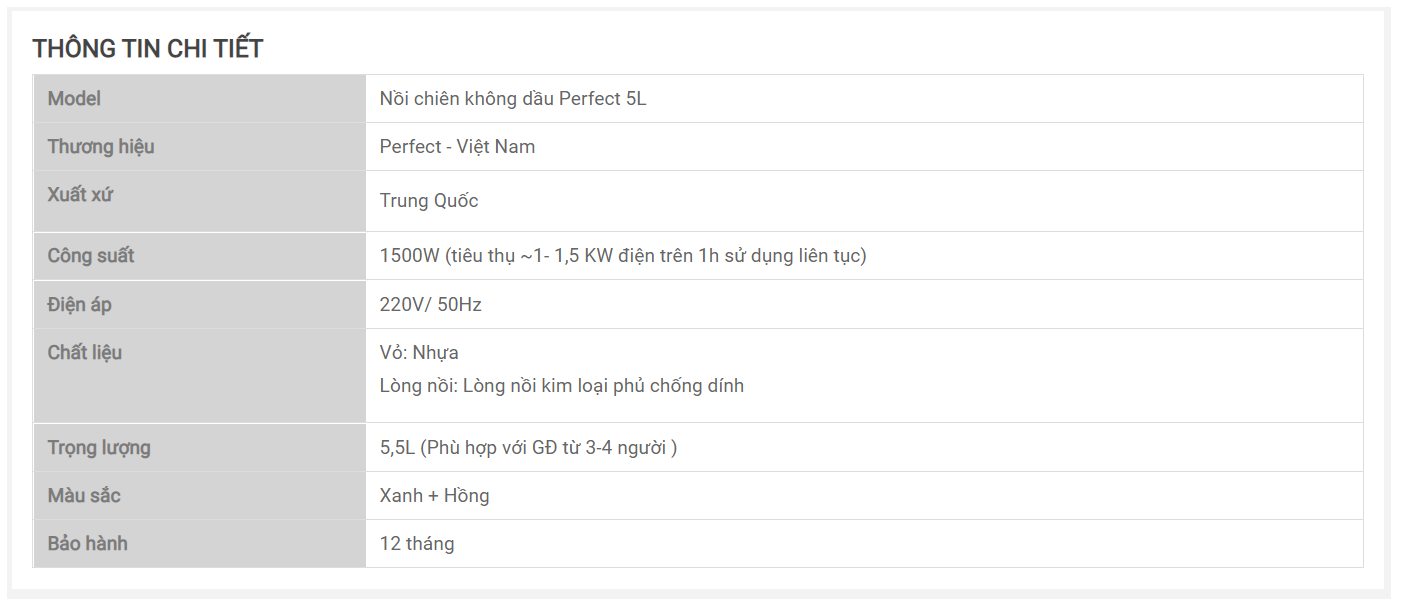
Task: Select the Chất liệu label cell
Action: tap(200, 376)
